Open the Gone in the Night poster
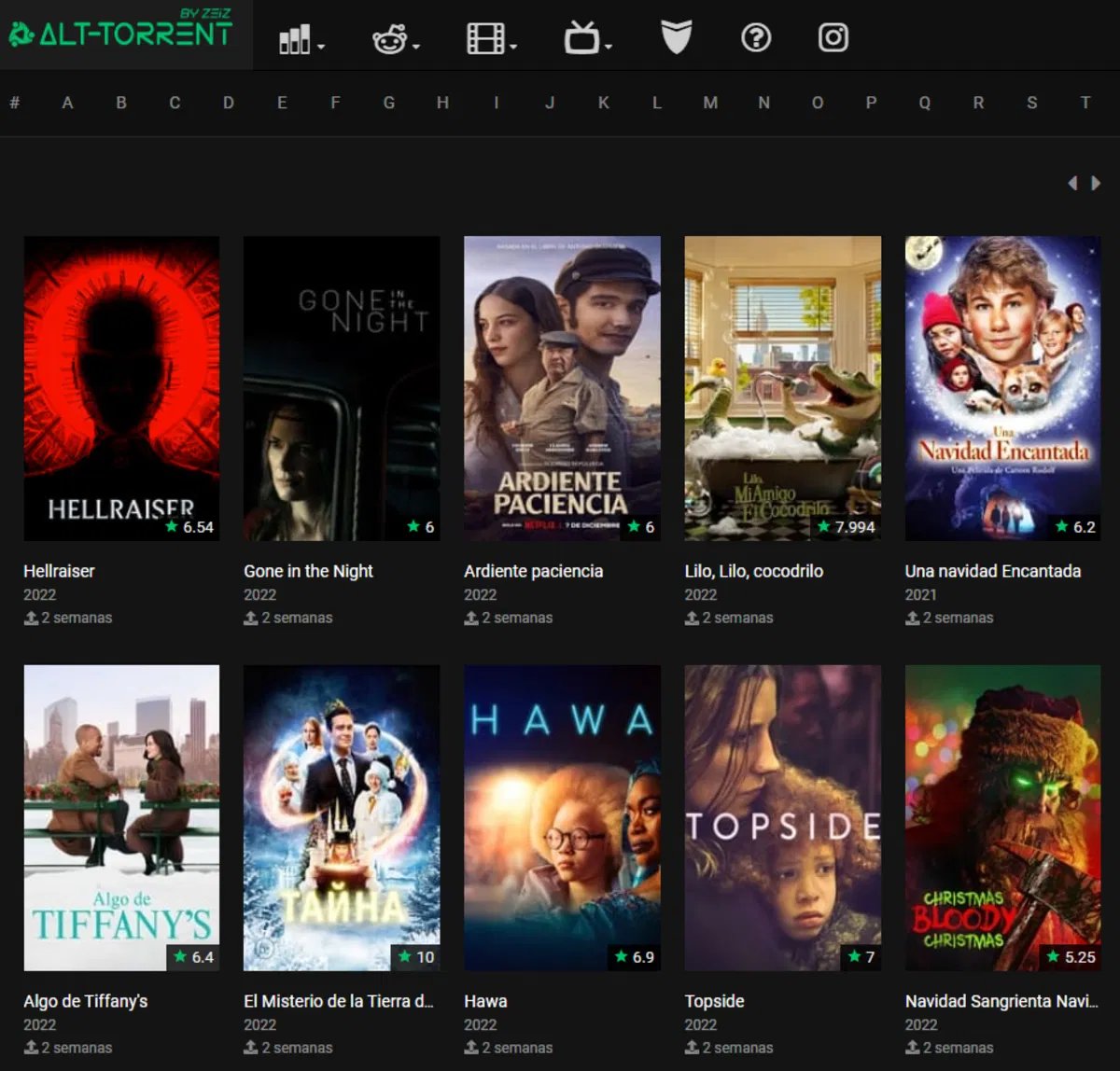The width and height of the screenshot is (1120, 1071). 342,388
